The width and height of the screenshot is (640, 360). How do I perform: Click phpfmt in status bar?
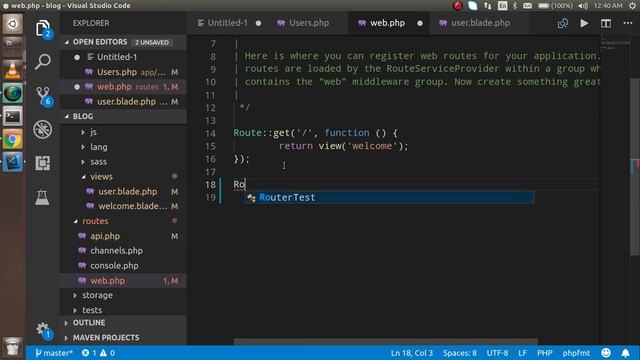click(576, 353)
